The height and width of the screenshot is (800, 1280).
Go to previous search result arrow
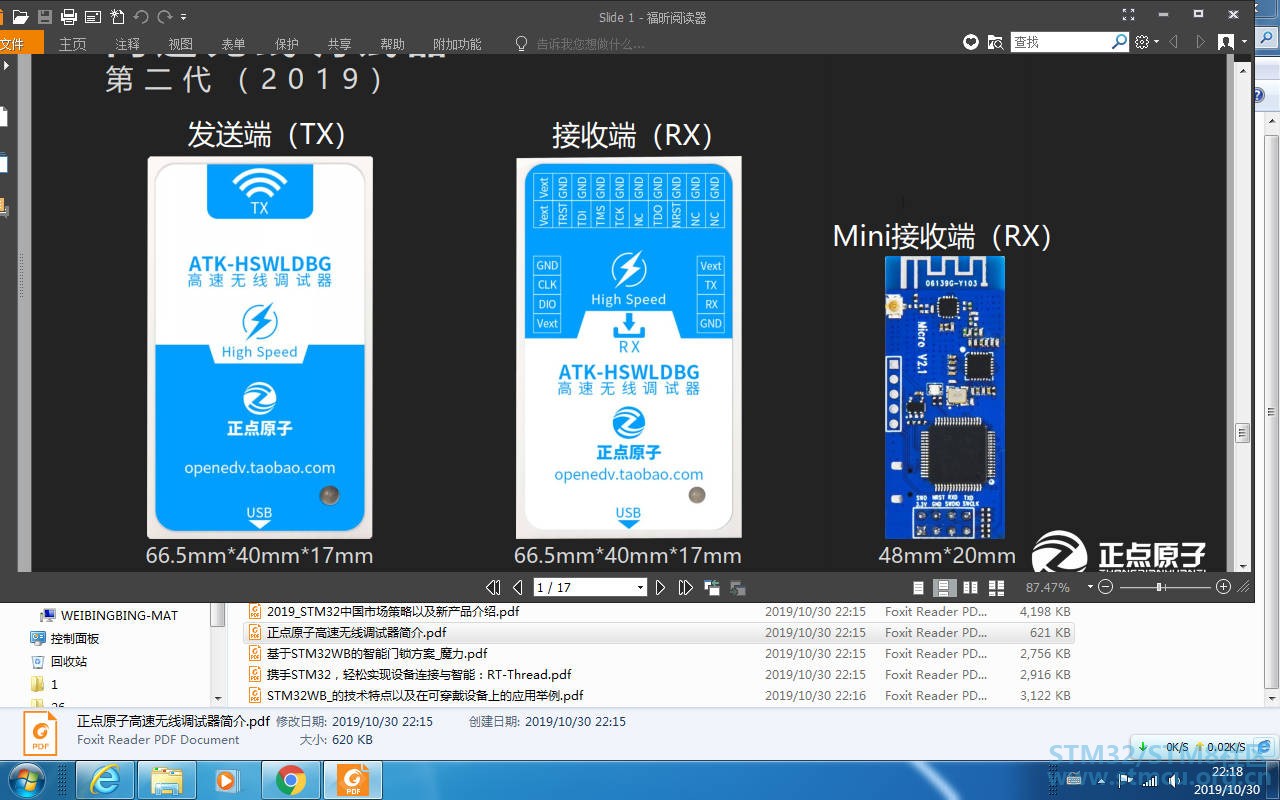coord(1174,42)
